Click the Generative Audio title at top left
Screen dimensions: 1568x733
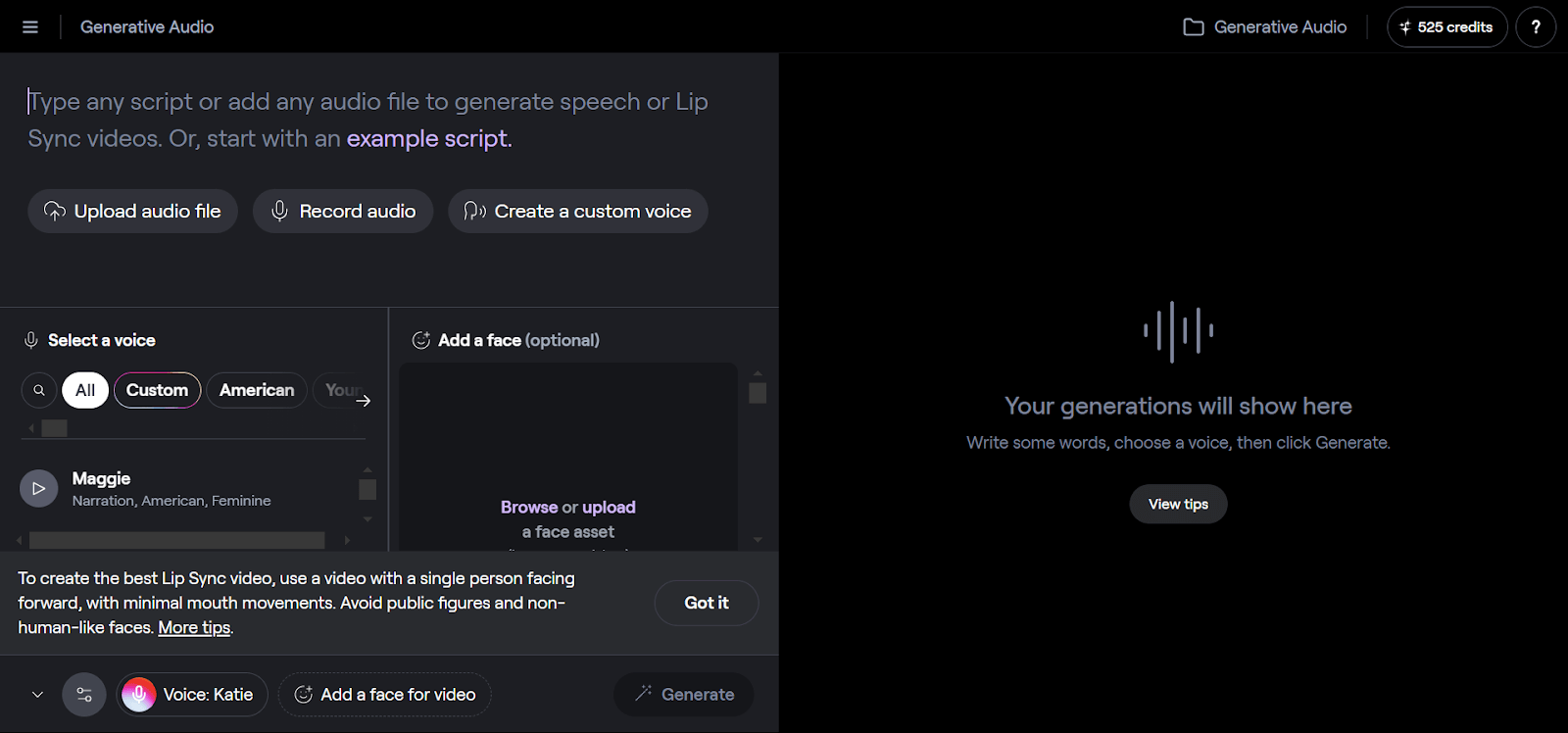click(x=147, y=27)
